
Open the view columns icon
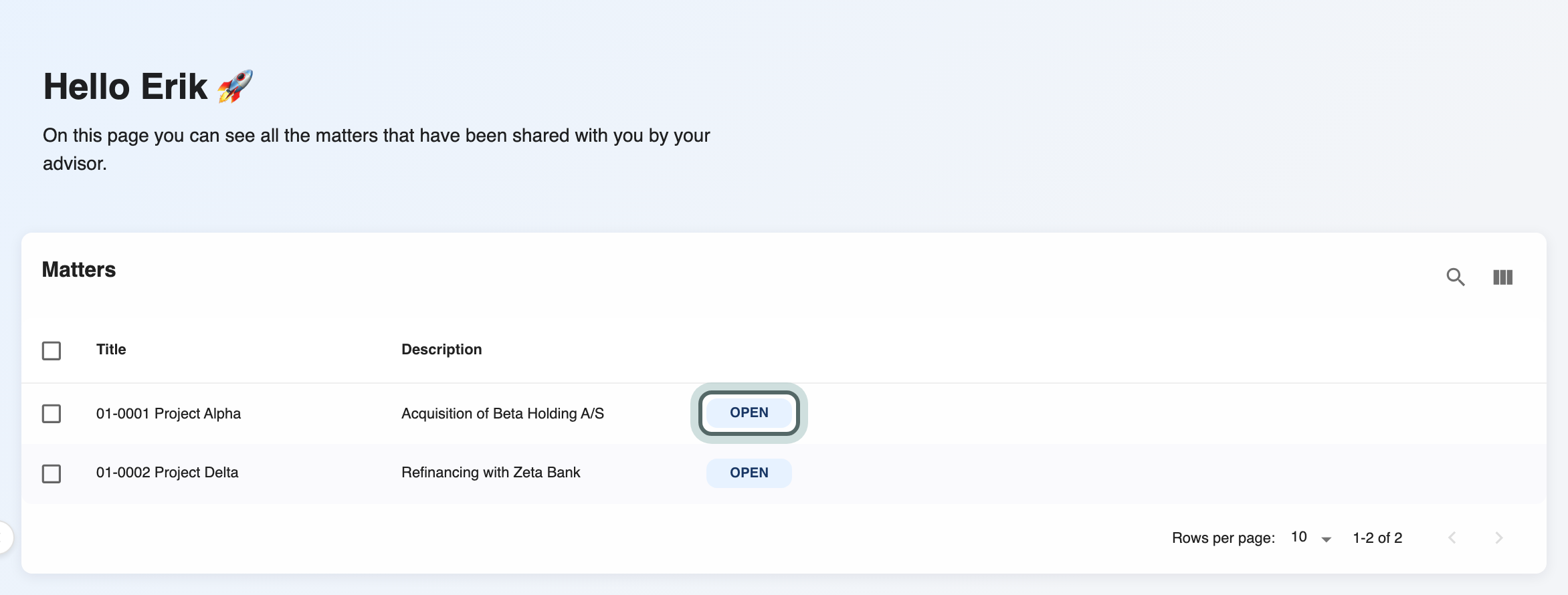tap(1502, 277)
